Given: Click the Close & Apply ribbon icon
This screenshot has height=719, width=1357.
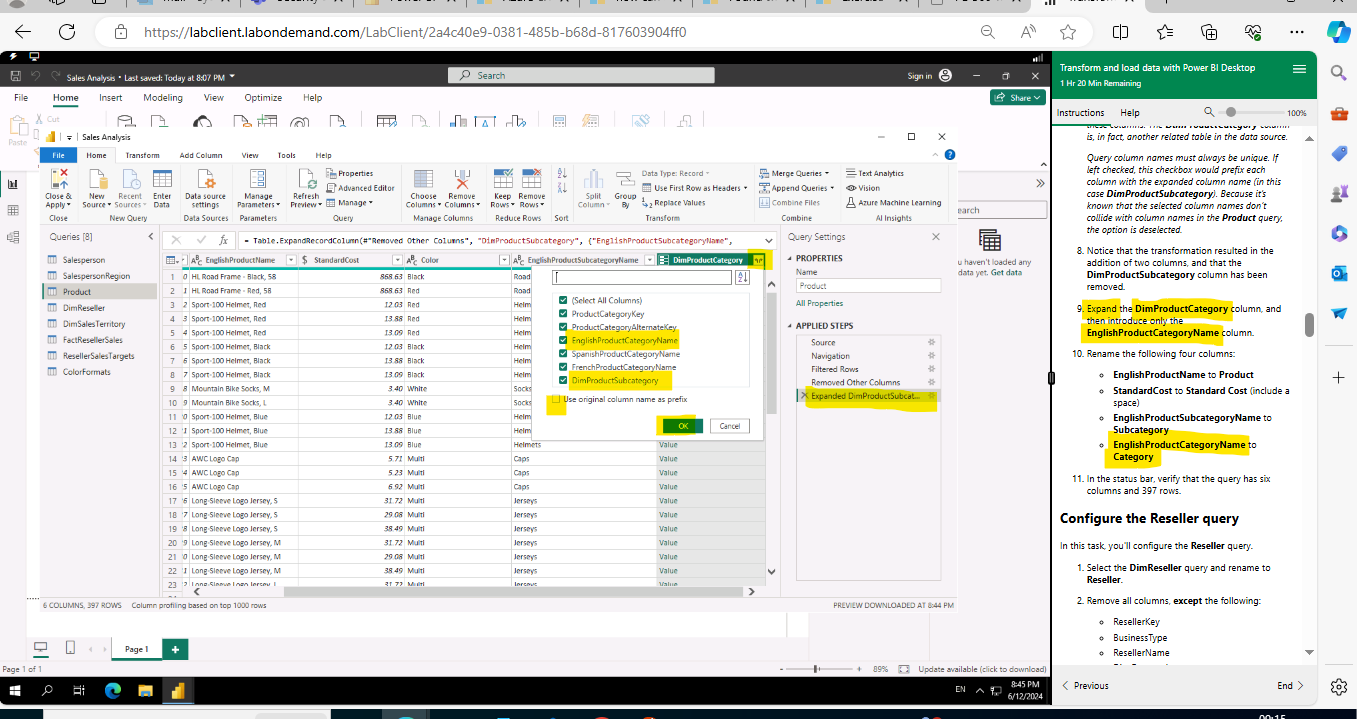Looking at the screenshot, I should tap(59, 178).
